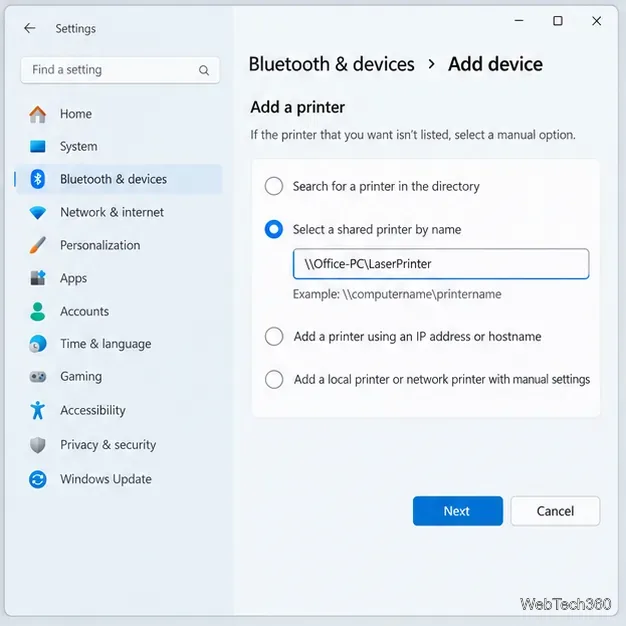Click the Accessibility figure icon
Screen dimensions: 626x626
pos(38,410)
